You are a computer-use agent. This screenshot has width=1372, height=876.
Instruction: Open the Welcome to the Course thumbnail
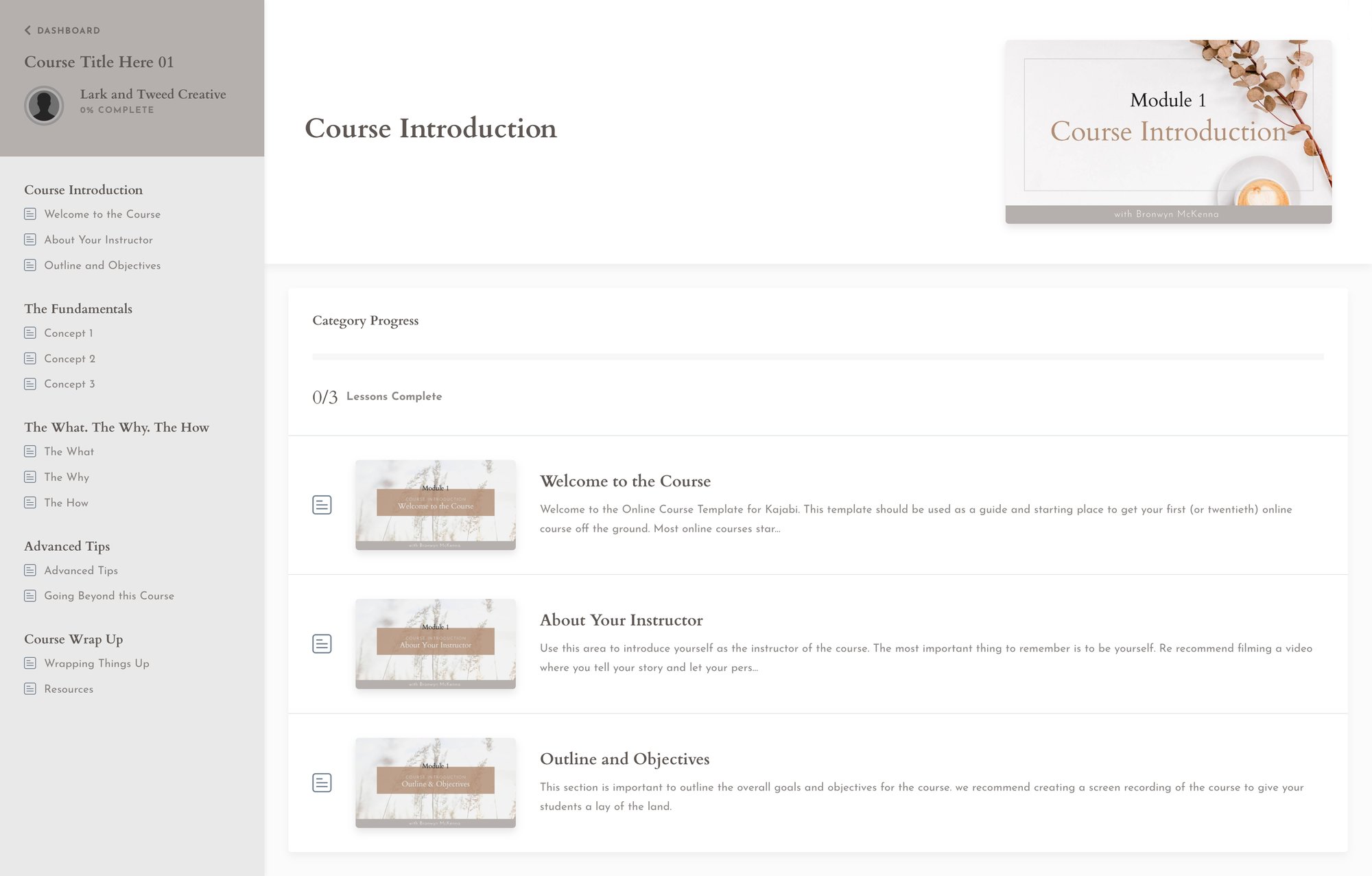pyautogui.click(x=436, y=505)
